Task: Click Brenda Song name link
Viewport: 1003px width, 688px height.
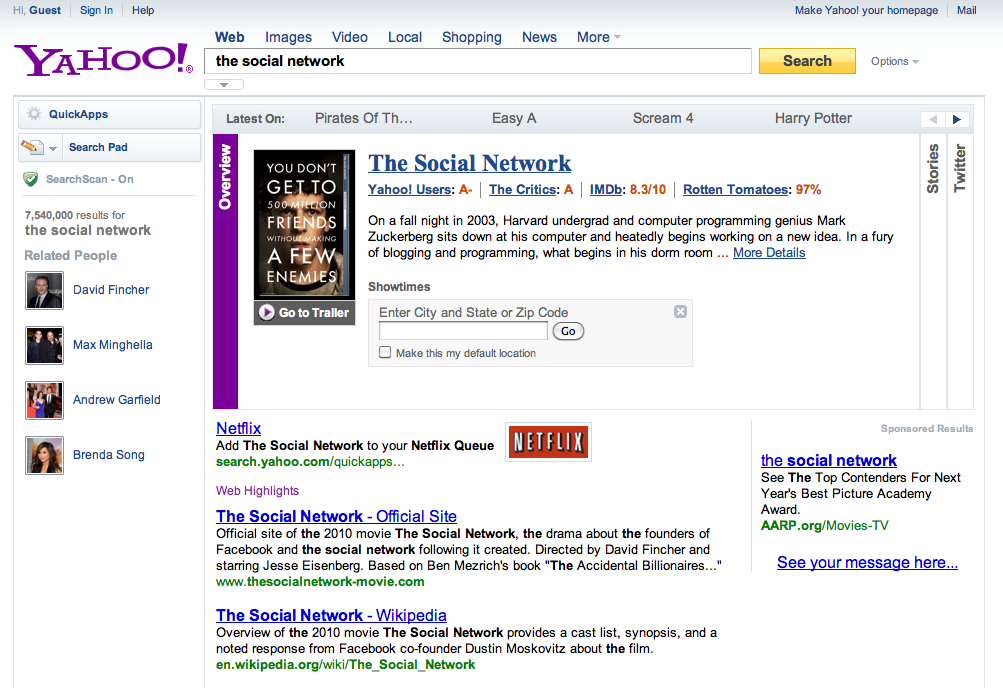Action: [x=109, y=455]
